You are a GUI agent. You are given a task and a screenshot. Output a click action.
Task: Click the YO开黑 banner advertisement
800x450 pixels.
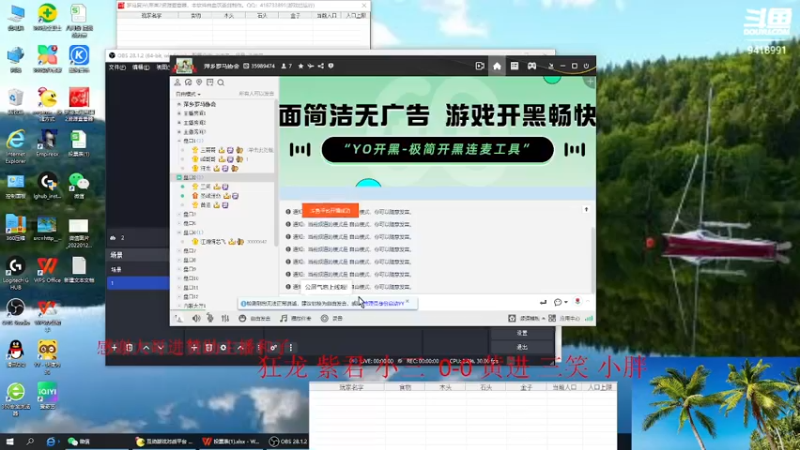437,131
